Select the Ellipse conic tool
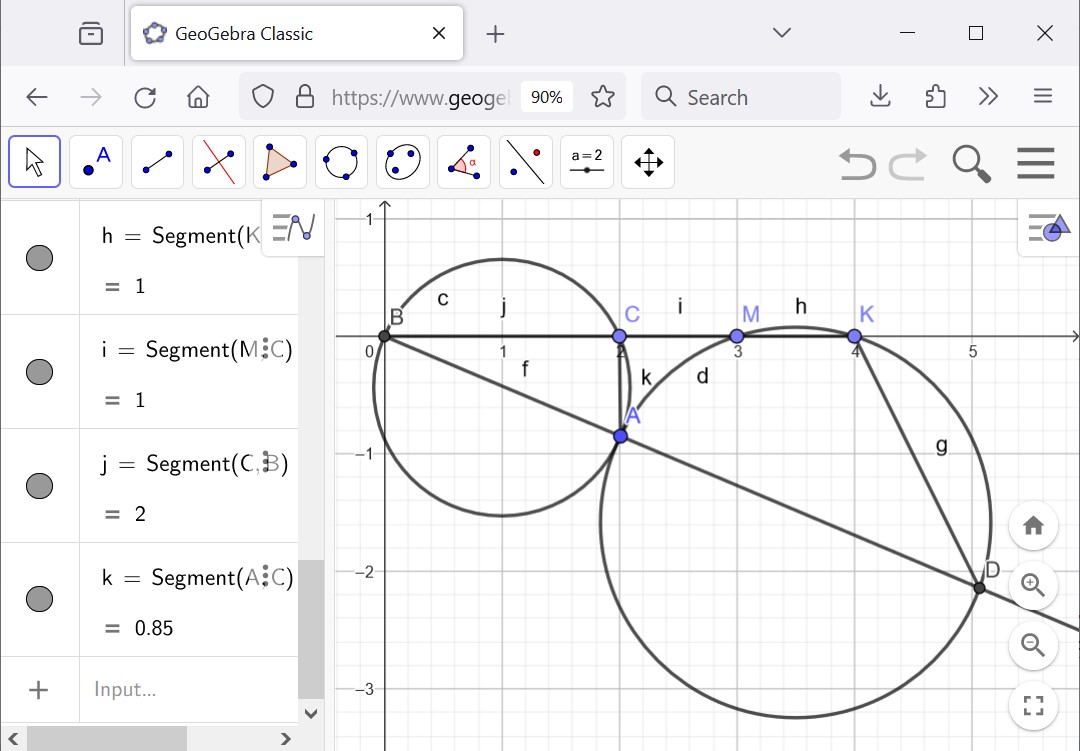Image resolution: width=1080 pixels, height=751 pixels. point(403,162)
